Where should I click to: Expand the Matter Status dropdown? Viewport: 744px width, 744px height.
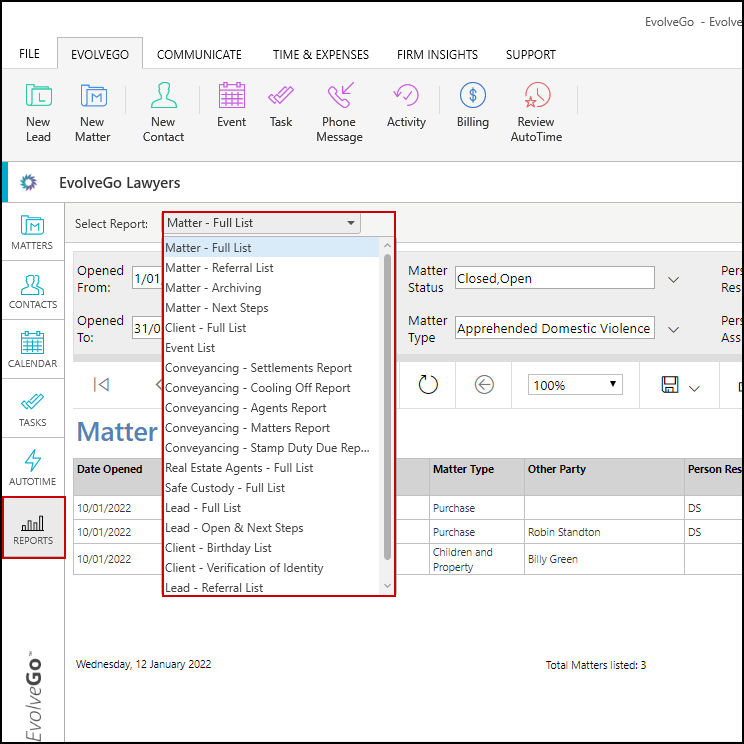point(673,279)
